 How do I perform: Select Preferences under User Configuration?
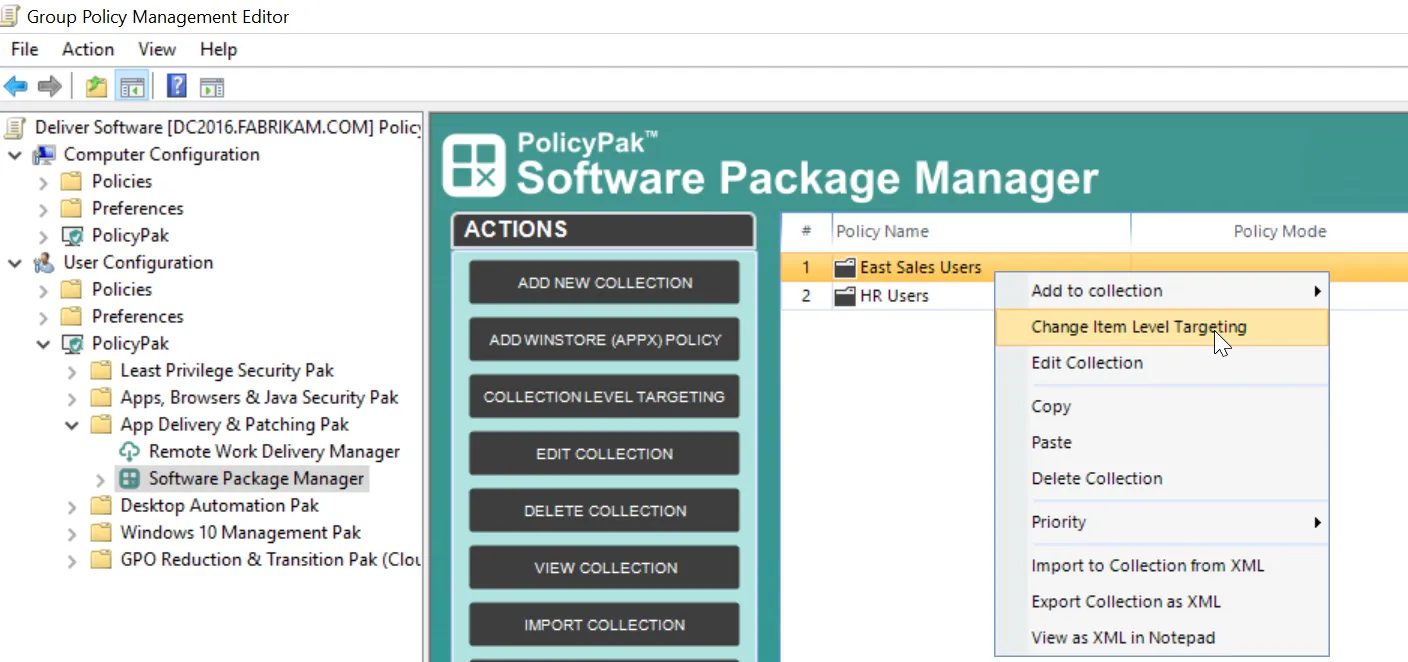[x=137, y=317]
